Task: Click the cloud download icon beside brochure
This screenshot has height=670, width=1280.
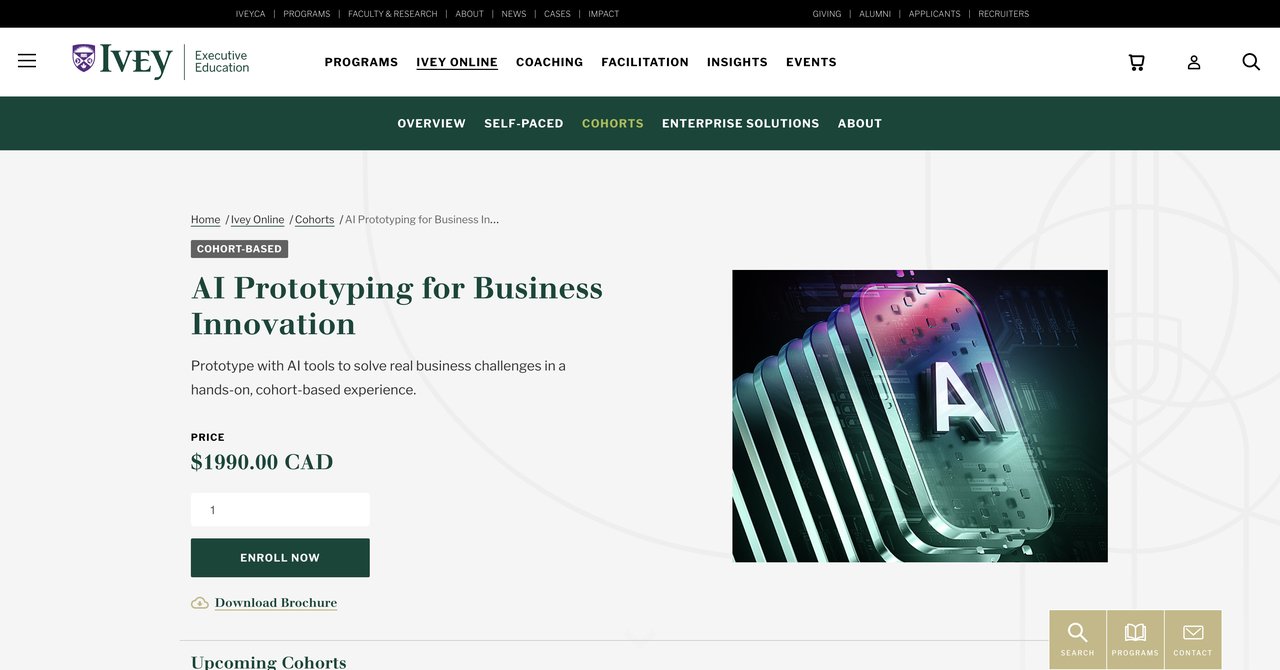Action: (200, 603)
